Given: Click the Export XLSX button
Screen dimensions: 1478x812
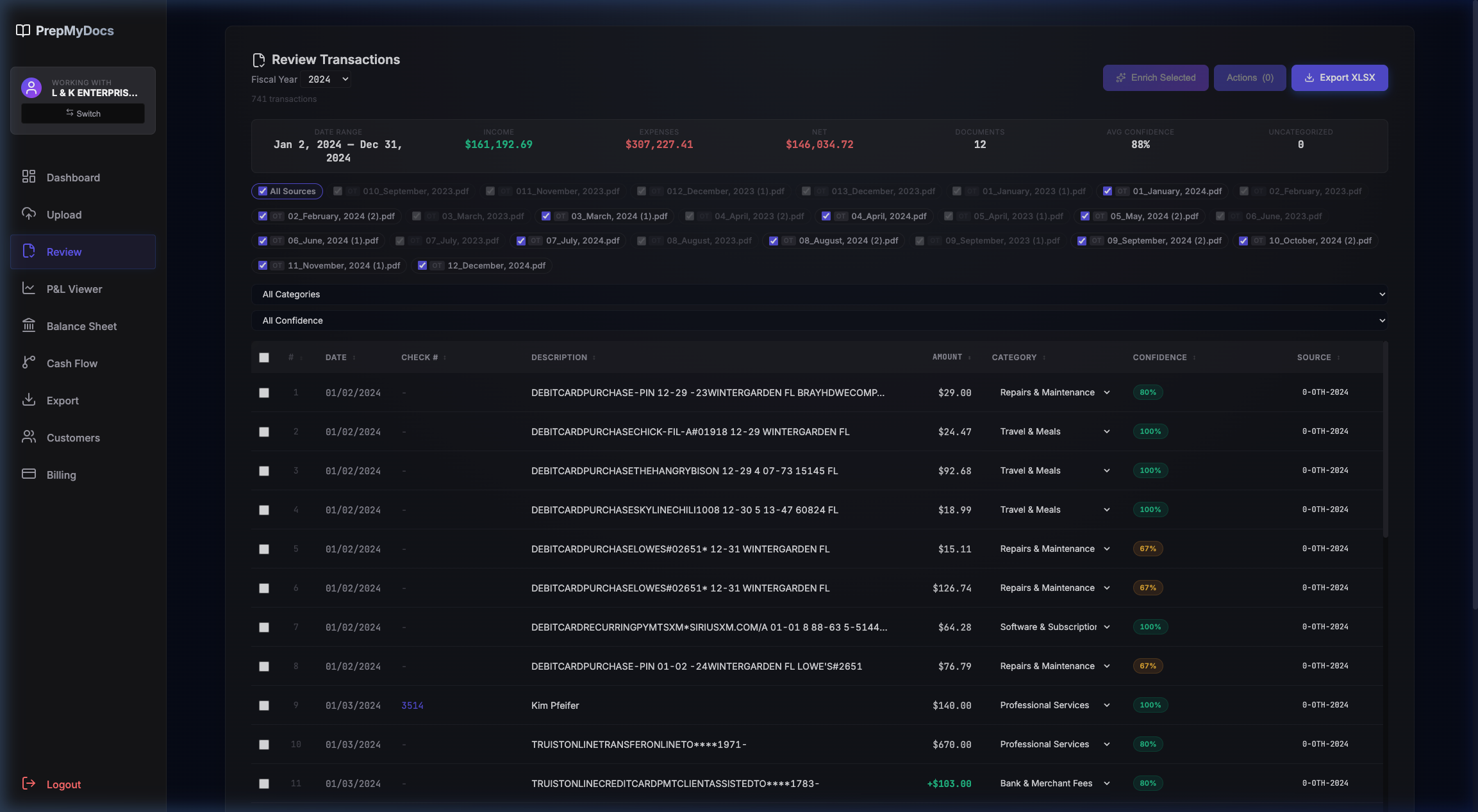Looking at the screenshot, I should pyautogui.click(x=1339, y=78).
